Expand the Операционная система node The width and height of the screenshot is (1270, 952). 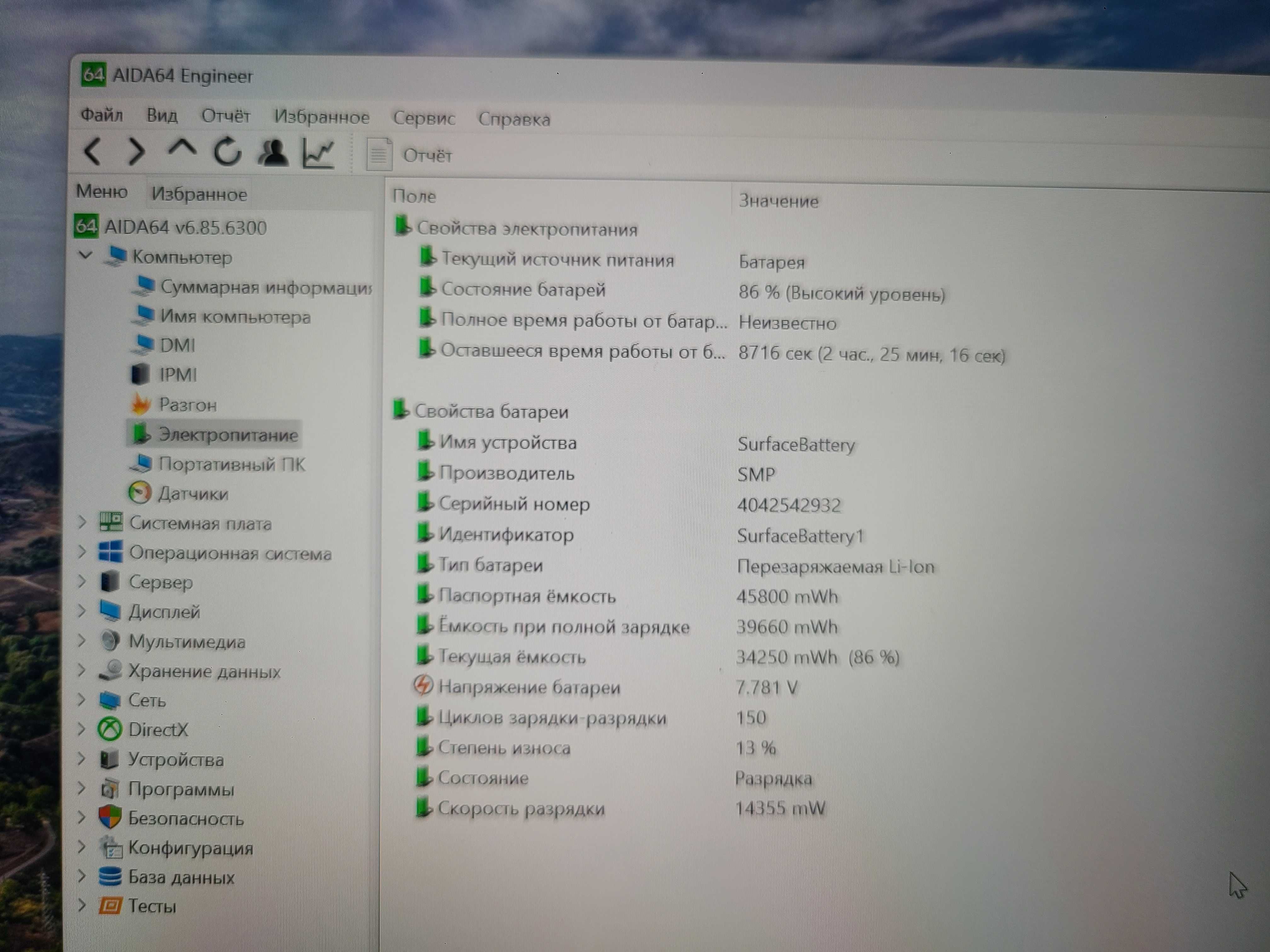click(x=82, y=552)
